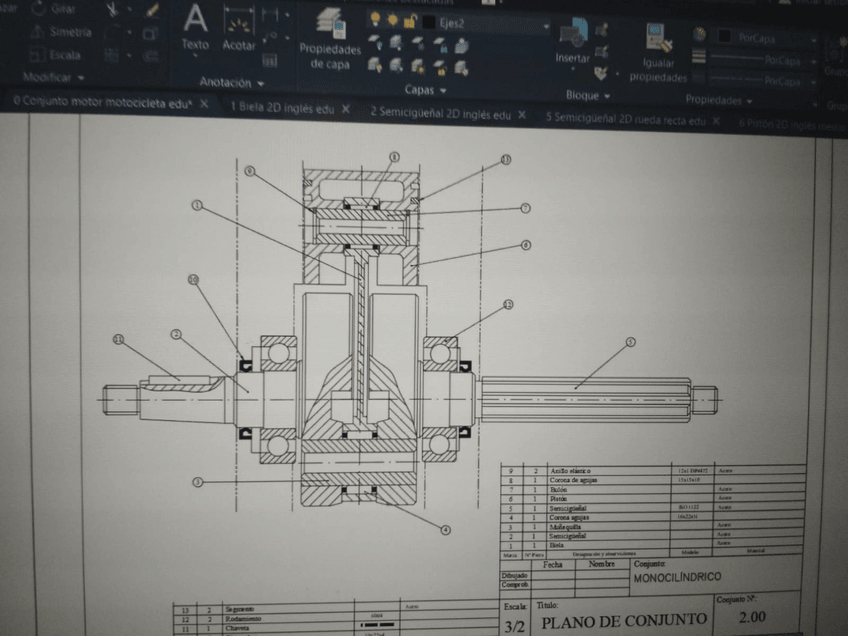This screenshot has height=636, width=848.
Task: Select the Girar rotate tool
Action: [58, 8]
